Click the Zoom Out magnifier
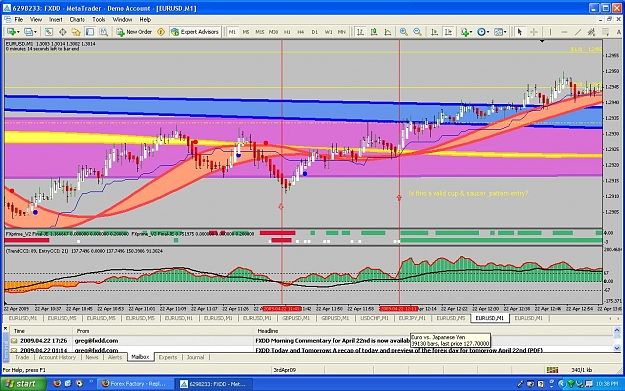This screenshot has width=625, height=391. tap(417, 32)
